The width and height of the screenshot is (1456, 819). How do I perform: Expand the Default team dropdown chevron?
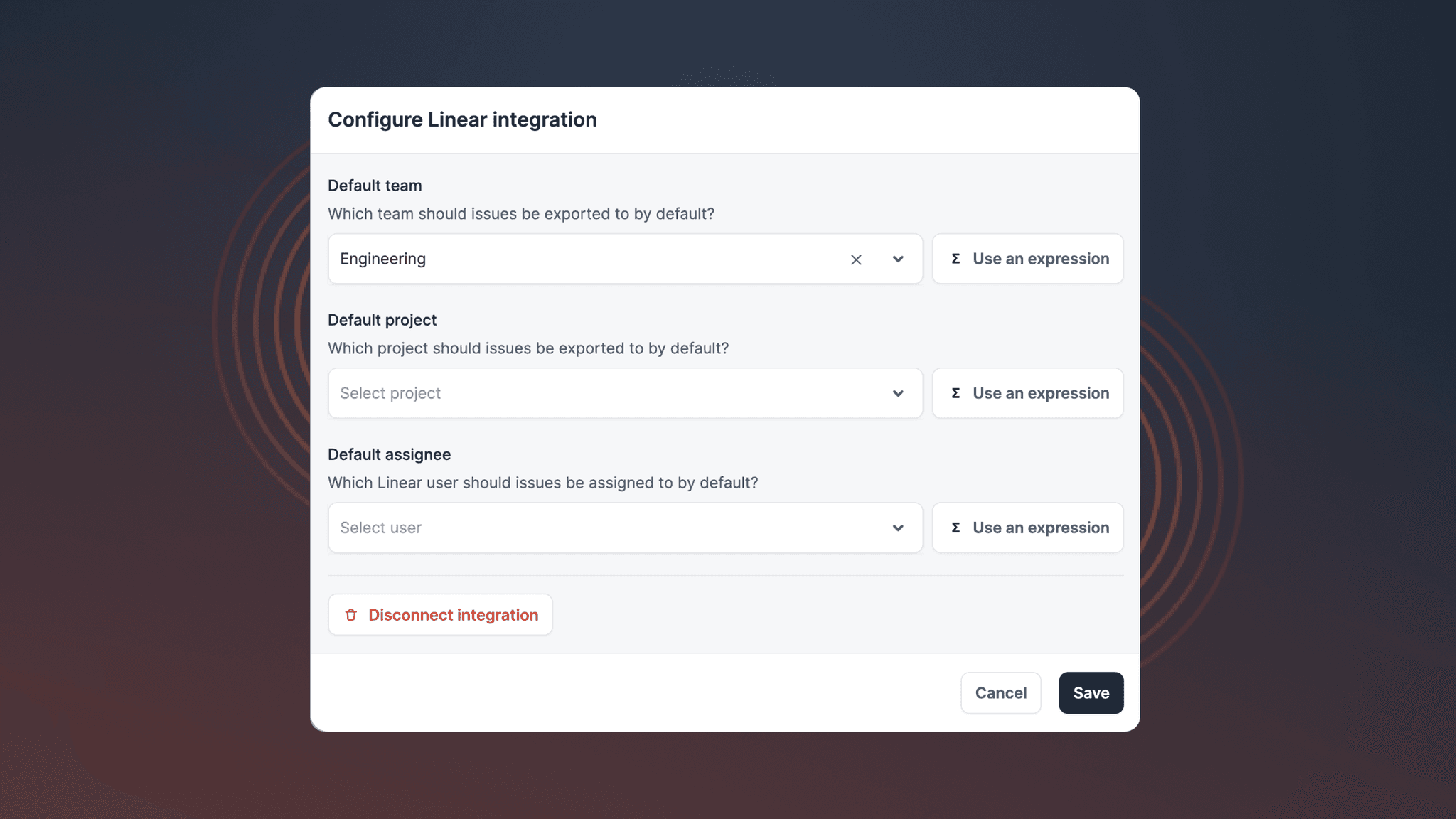pos(898,259)
